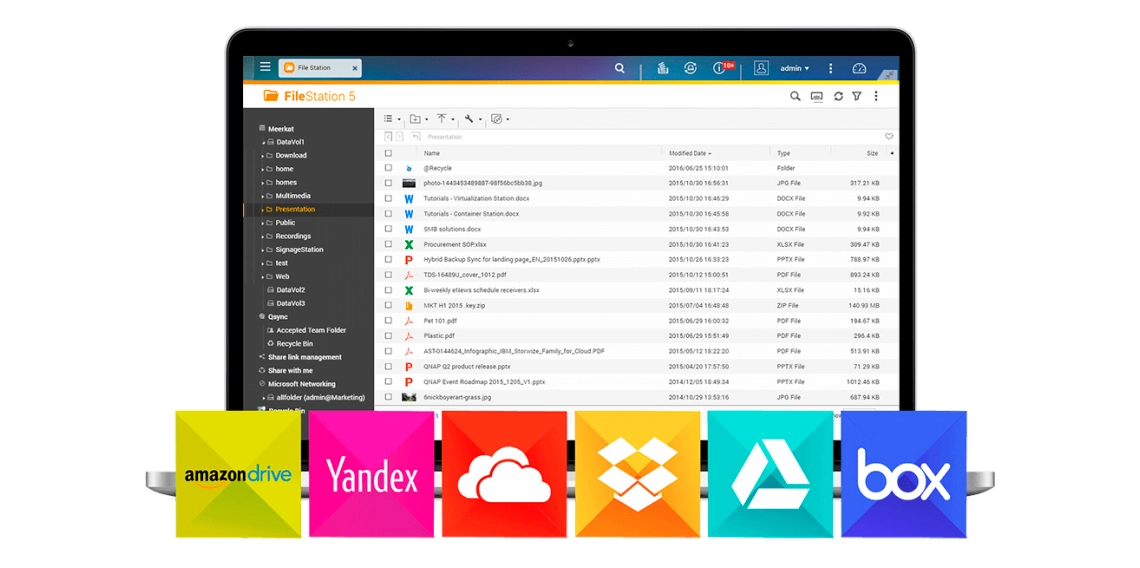This screenshot has width=1140, height=568.
Task: Expand allfolder (admin@Marketing) arrow
Action: pyautogui.click(x=262, y=398)
